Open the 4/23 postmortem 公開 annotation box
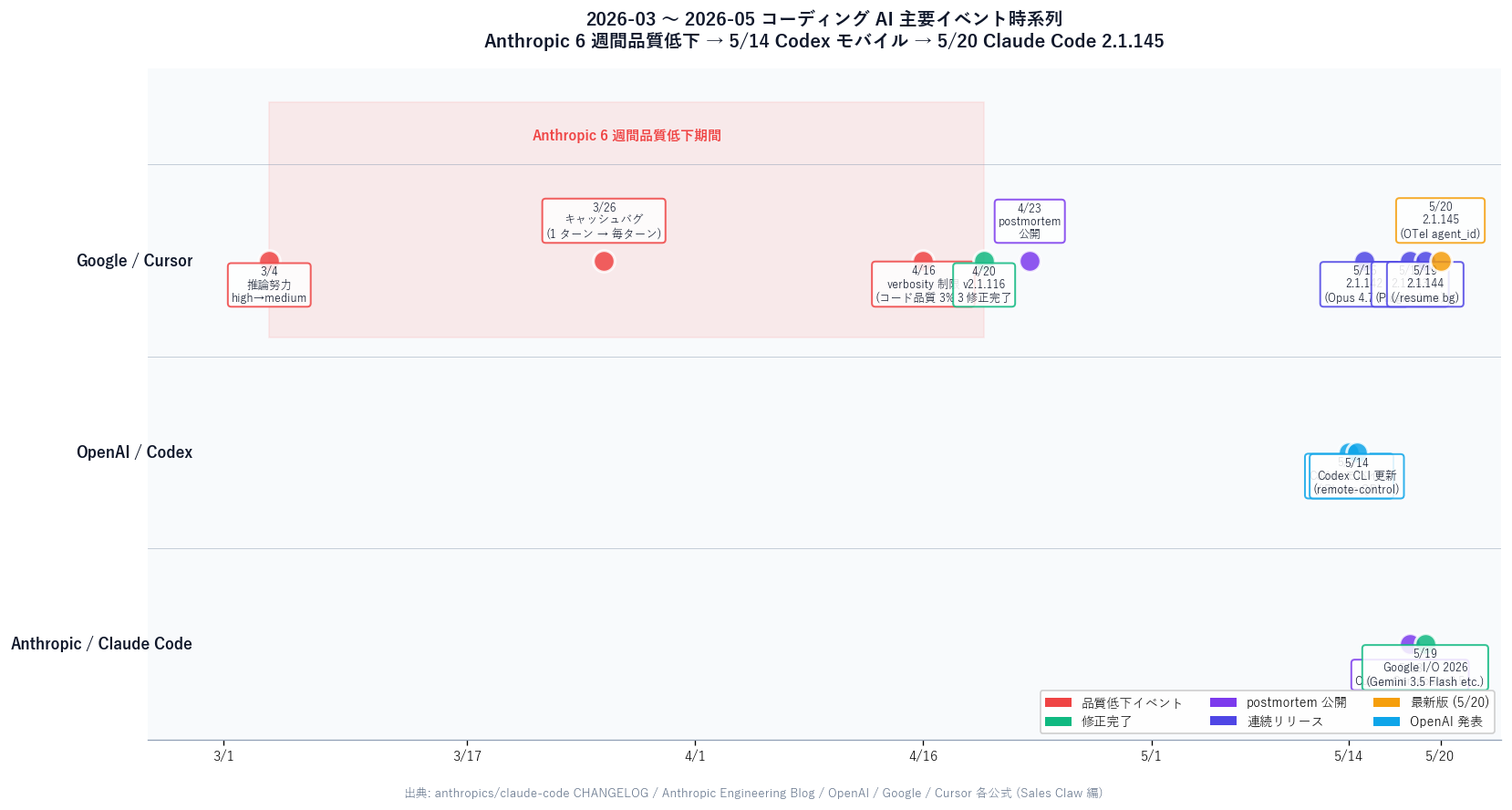Image resolution: width=1512 pixels, height=810 pixels. [x=1030, y=221]
